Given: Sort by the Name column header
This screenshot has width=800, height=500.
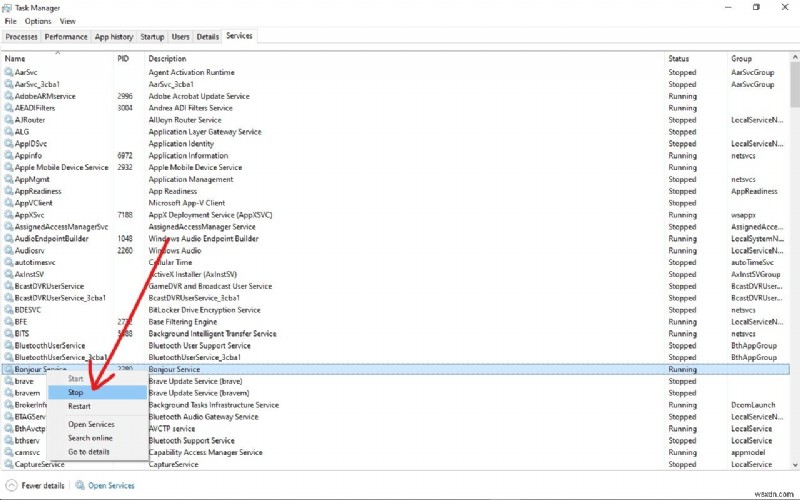Looking at the screenshot, I should (57, 59).
